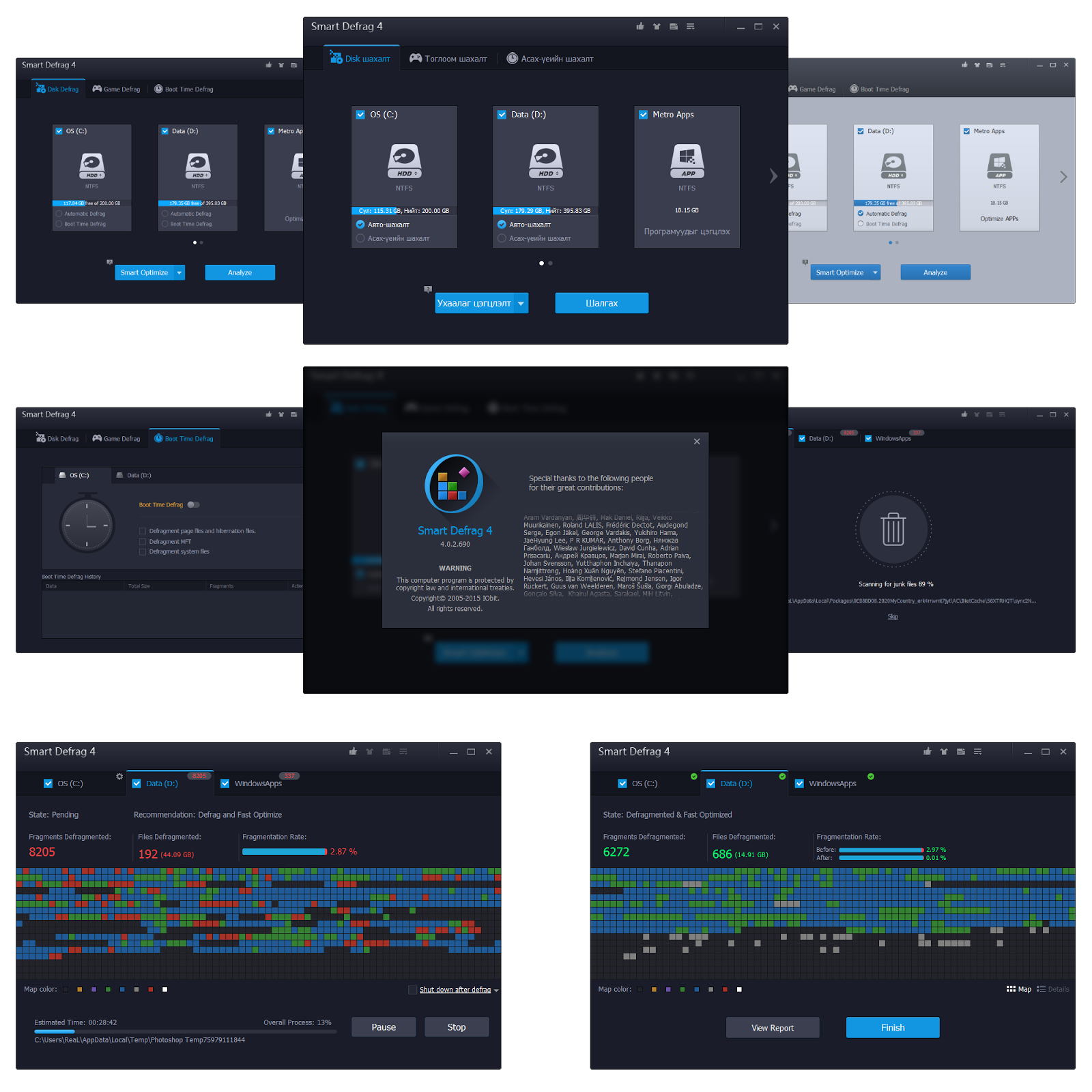Click Pause button in defrag progress window
This screenshot has width=1092, height=1092.
click(384, 1027)
